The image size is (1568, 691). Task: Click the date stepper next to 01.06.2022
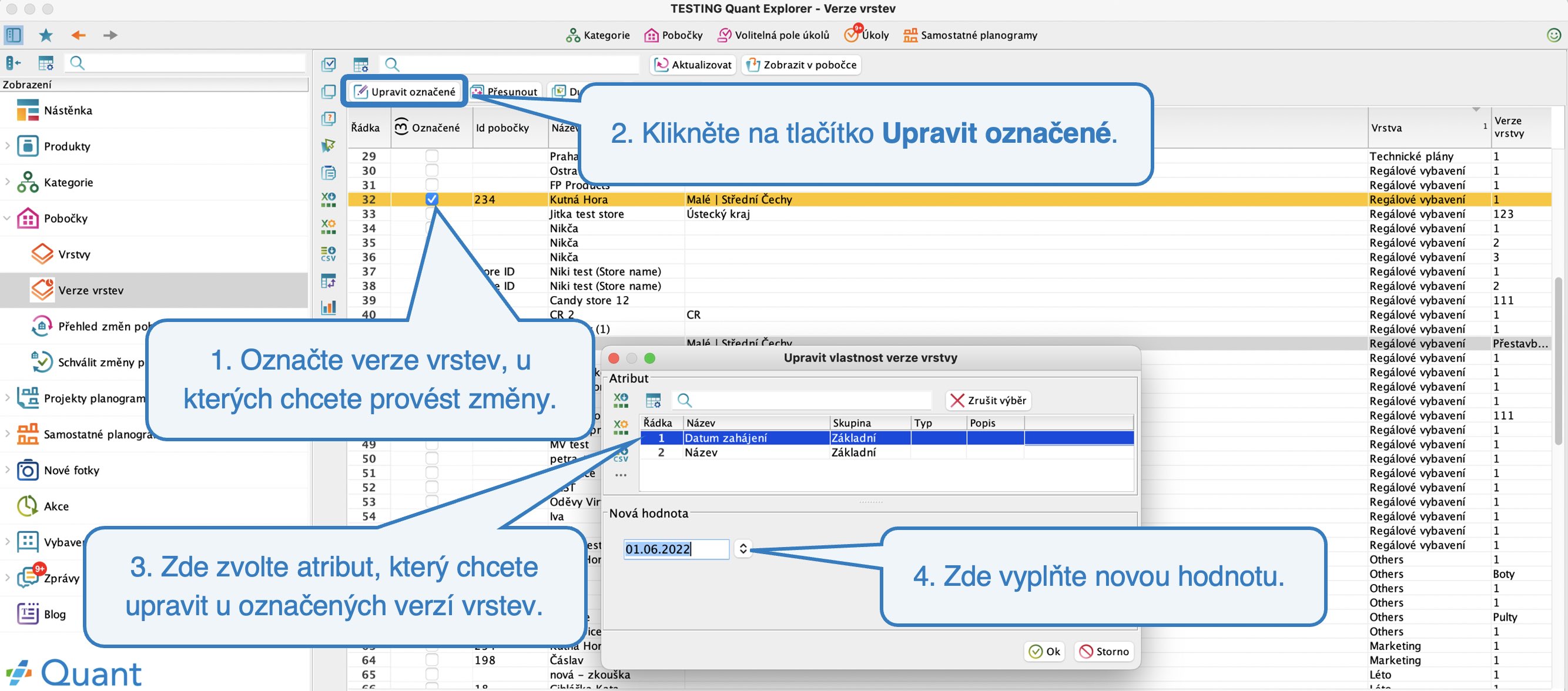pos(743,549)
